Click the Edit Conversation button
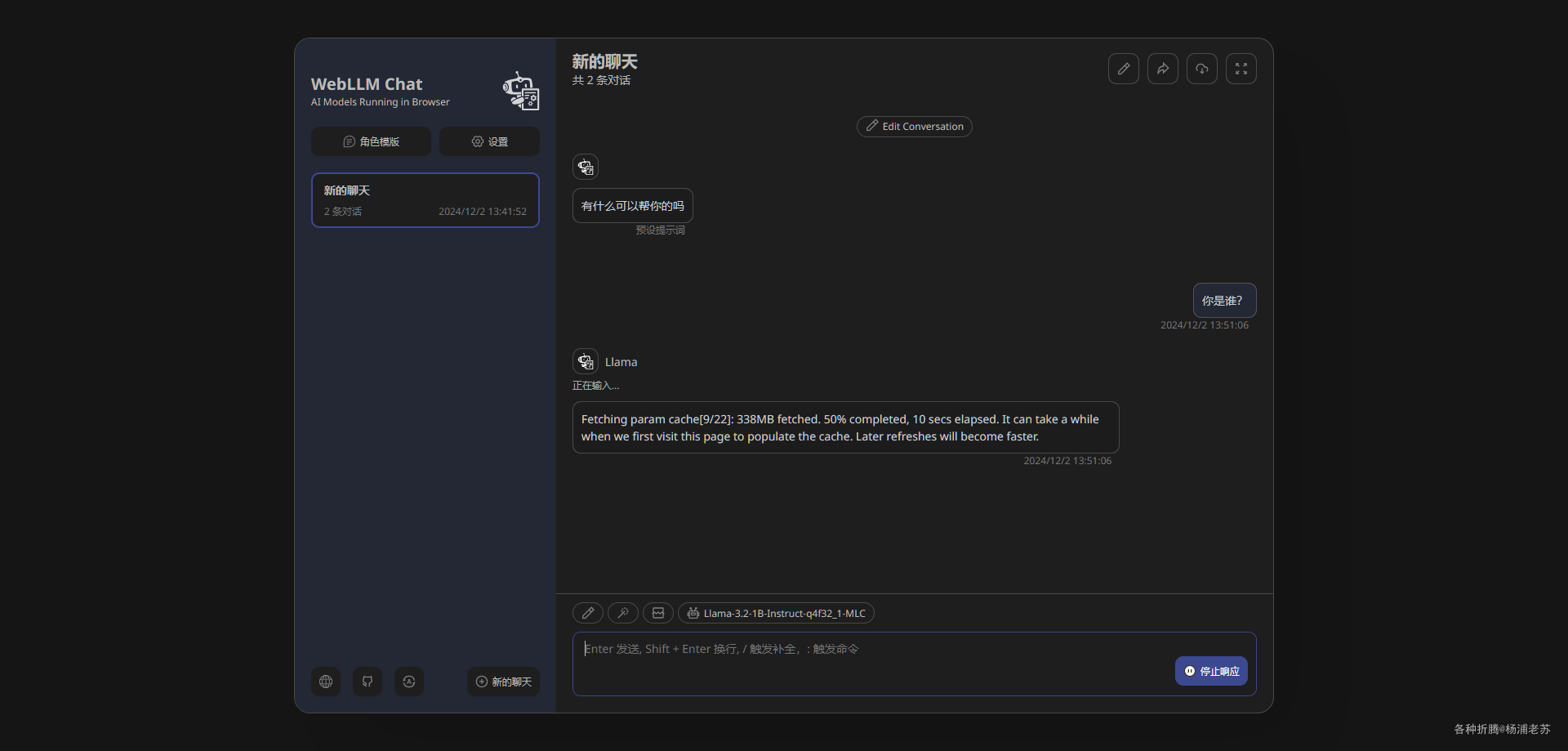 (x=915, y=127)
